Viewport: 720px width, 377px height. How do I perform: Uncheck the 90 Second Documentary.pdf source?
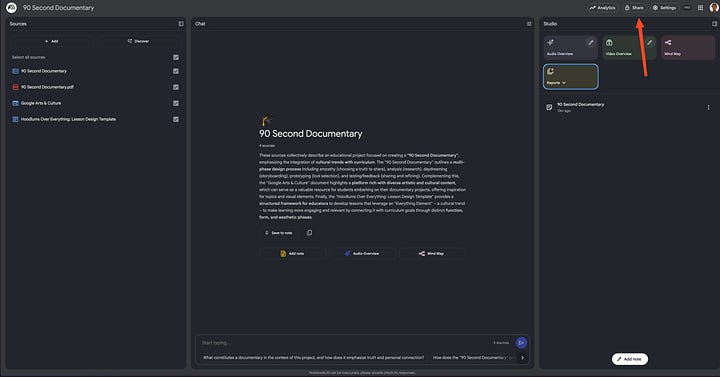point(176,87)
